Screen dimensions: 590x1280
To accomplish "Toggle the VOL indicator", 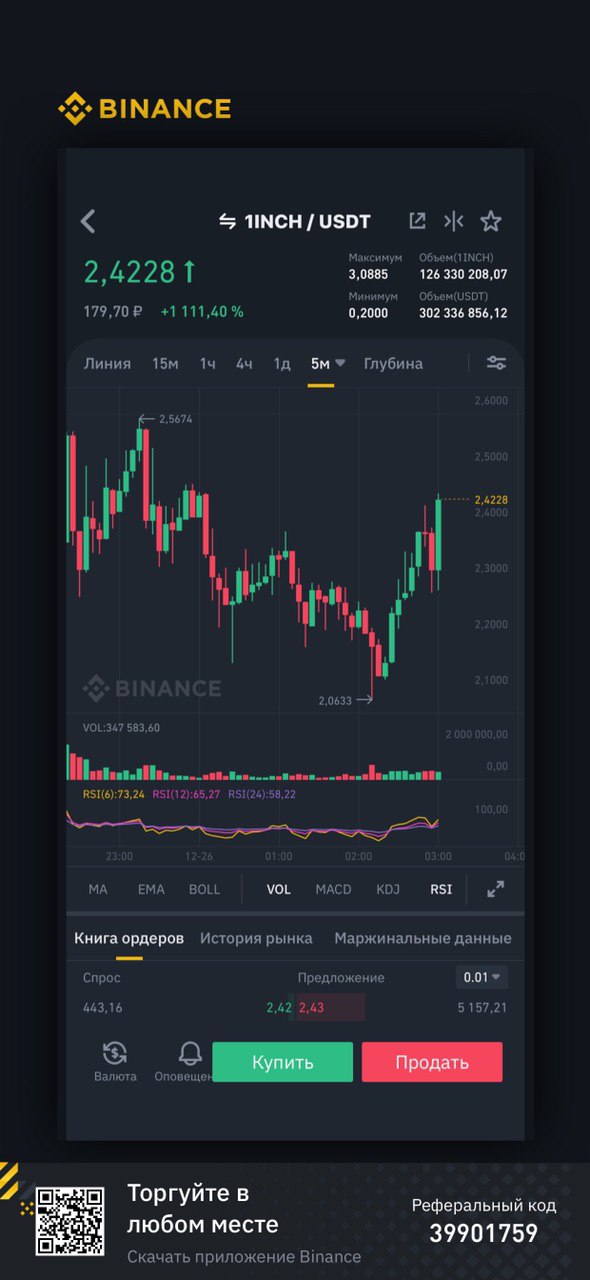I will [x=279, y=889].
